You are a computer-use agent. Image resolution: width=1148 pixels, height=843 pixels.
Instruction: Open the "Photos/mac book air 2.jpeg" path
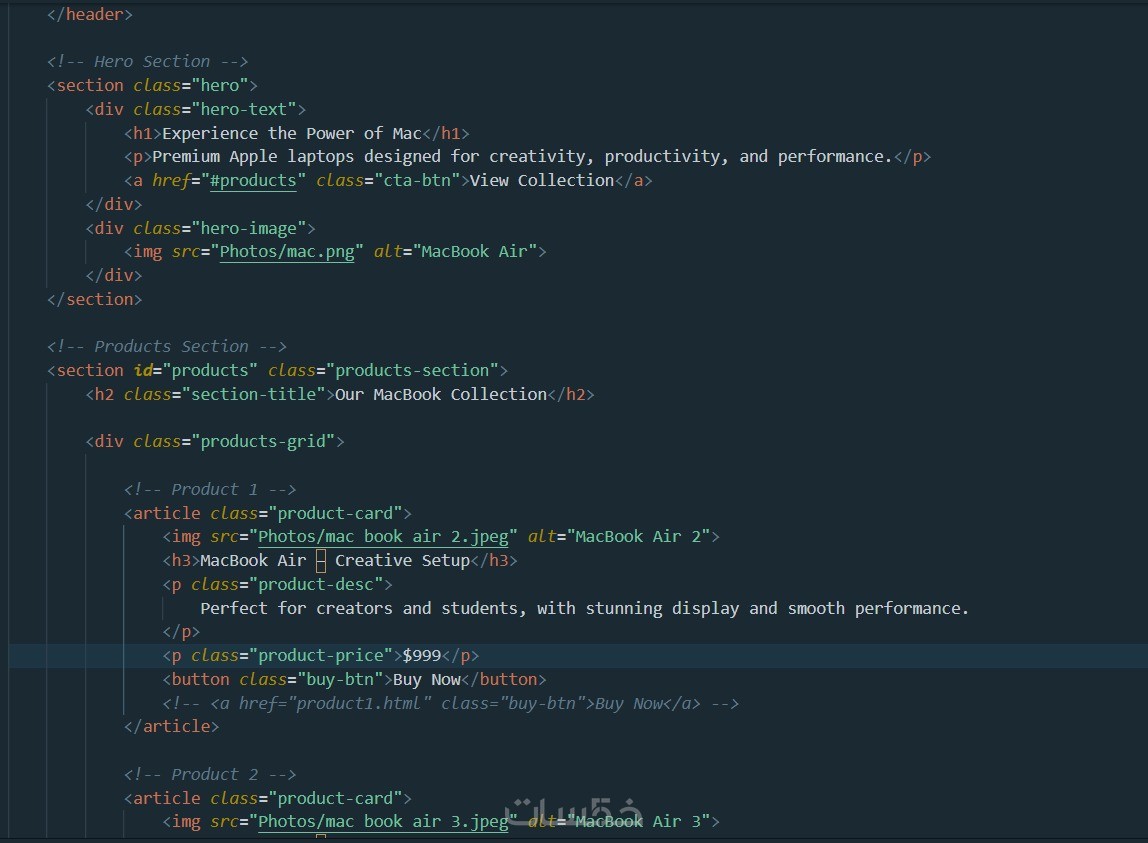(383, 537)
